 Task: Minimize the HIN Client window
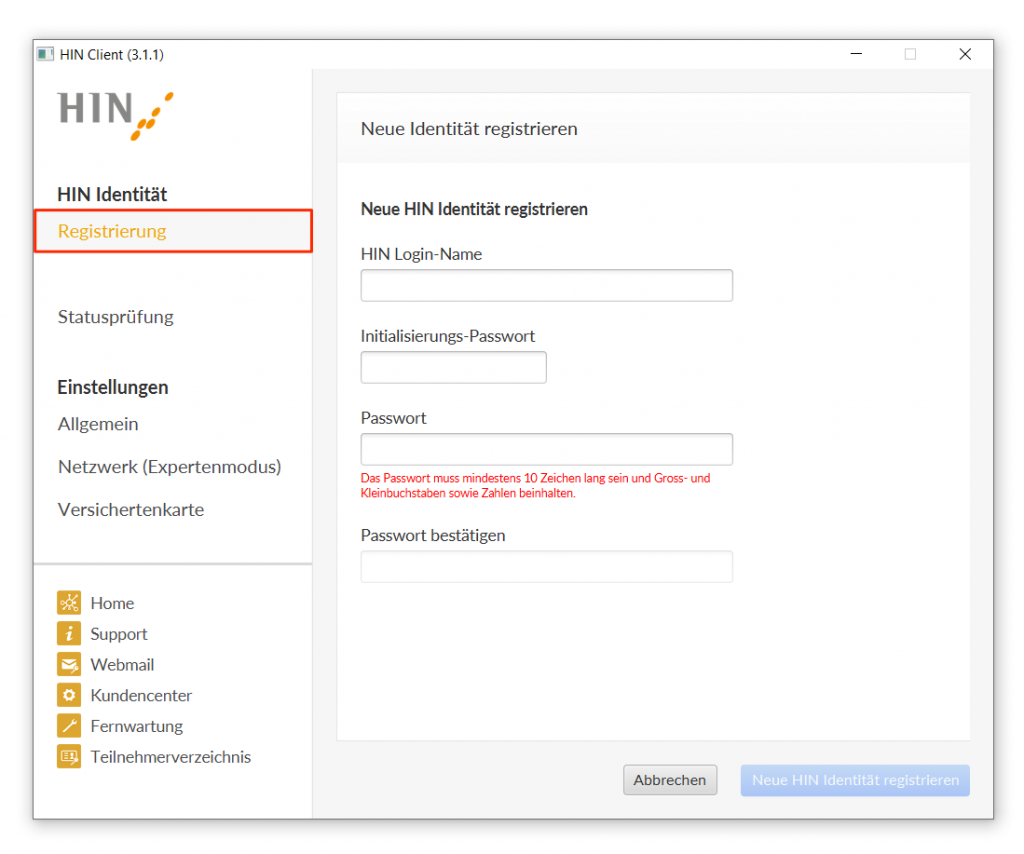pos(856,54)
